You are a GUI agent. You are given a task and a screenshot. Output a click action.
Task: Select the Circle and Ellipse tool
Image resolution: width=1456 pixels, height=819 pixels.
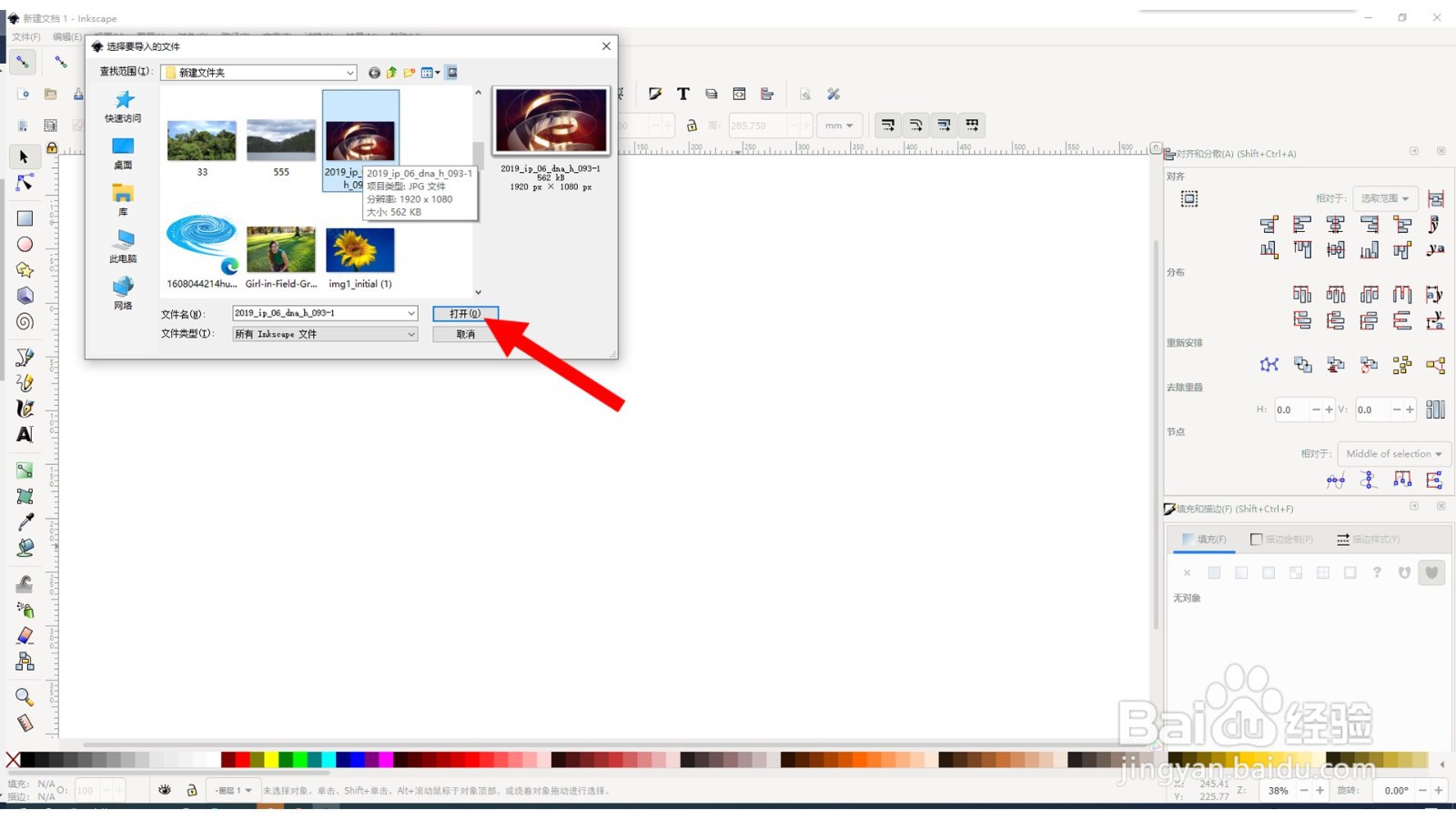pos(25,244)
